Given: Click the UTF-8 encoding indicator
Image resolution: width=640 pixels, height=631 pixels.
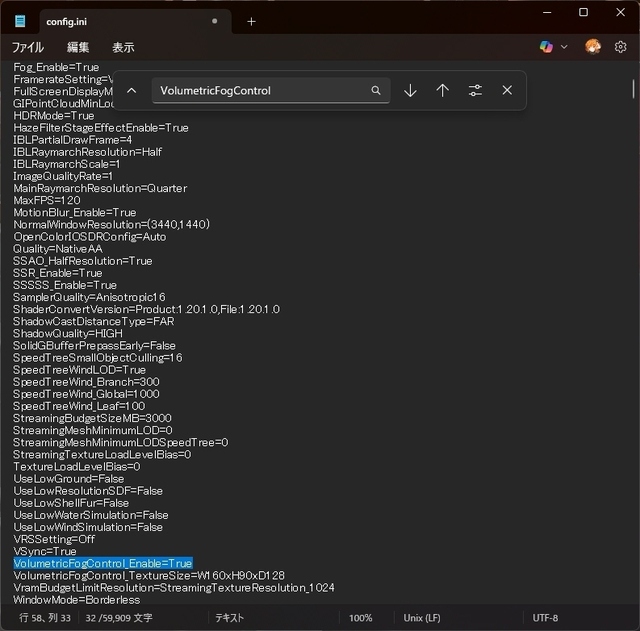Looking at the screenshot, I should [546, 618].
